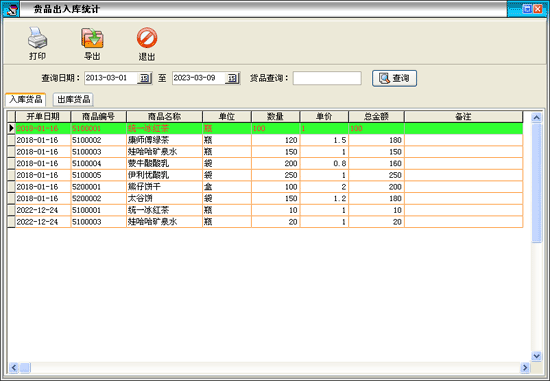Click the horizontal scrollbar left arrow
Screen dimensions: 550x381
pos(13,368)
